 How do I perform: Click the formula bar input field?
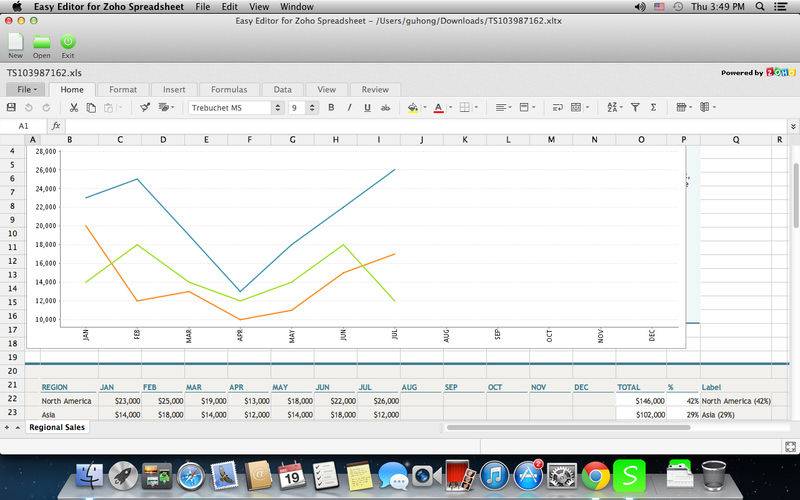pos(426,126)
